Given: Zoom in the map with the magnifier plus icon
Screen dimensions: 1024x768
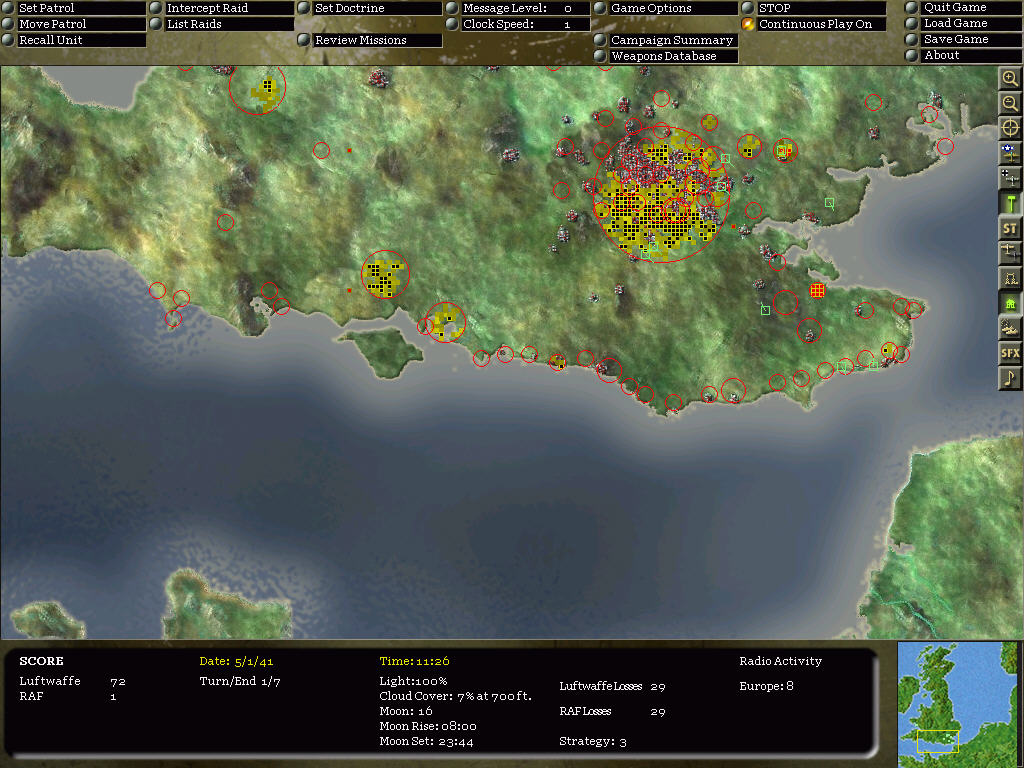Looking at the screenshot, I should 1010,78.
